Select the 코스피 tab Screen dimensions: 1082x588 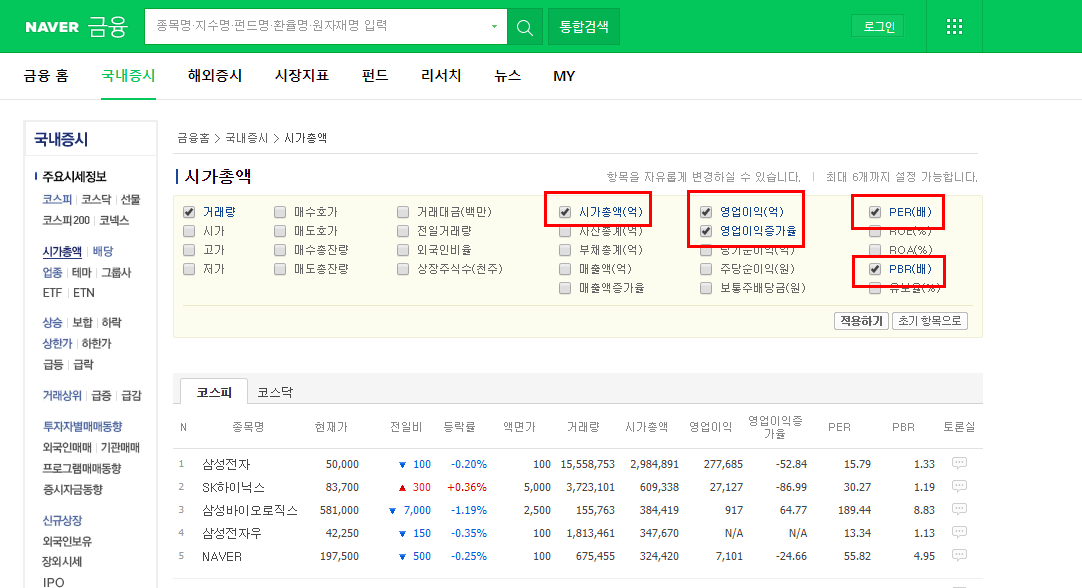(x=214, y=392)
